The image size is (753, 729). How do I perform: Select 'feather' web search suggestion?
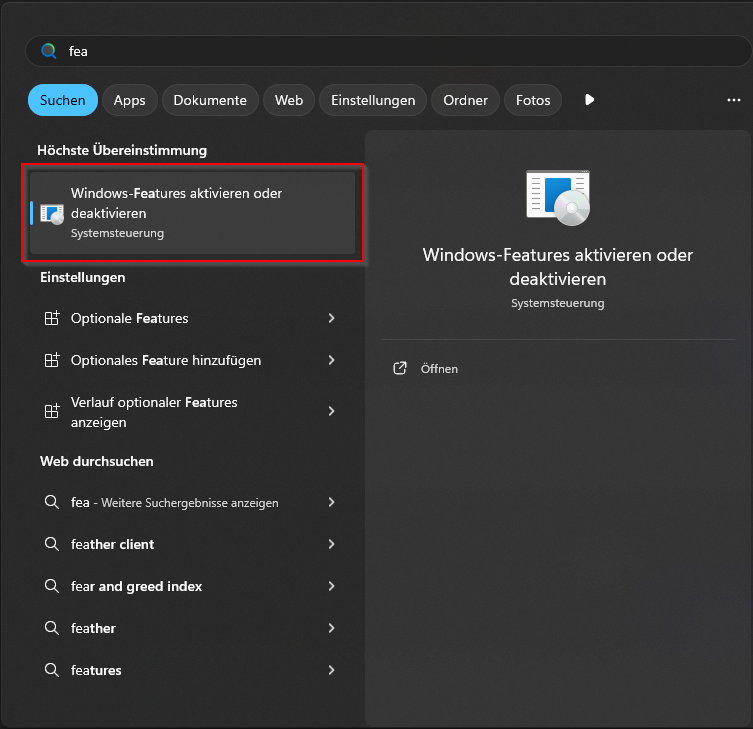coord(93,628)
